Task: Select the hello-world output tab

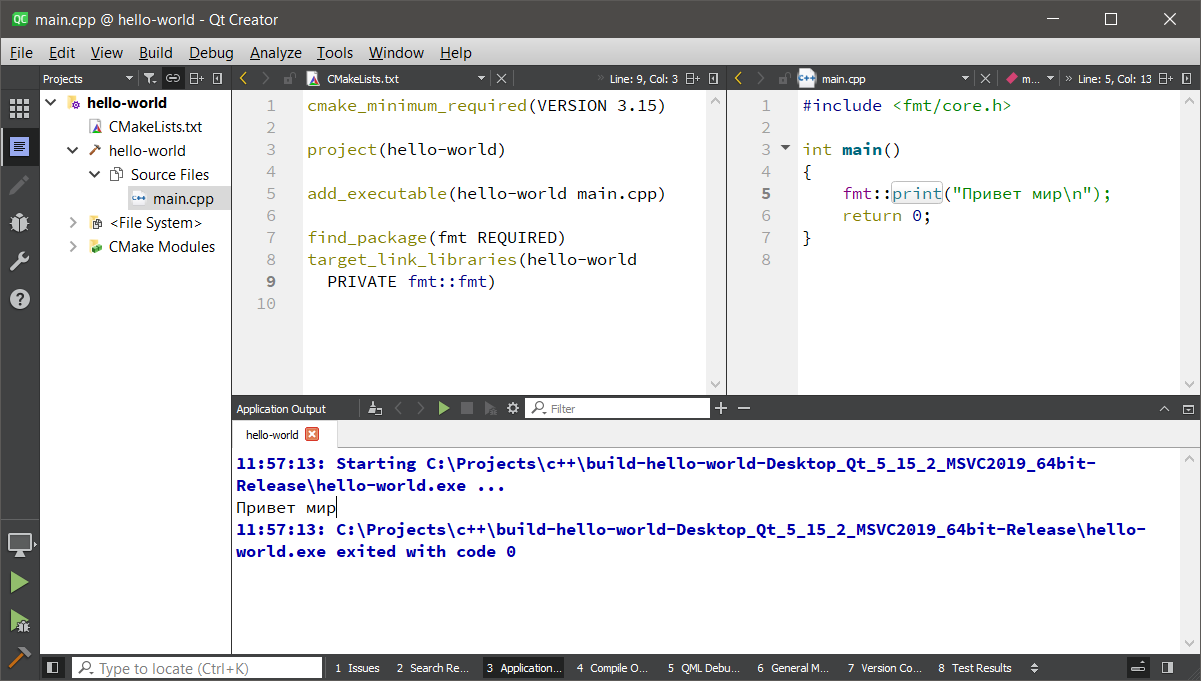Action: click(x=271, y=434)
